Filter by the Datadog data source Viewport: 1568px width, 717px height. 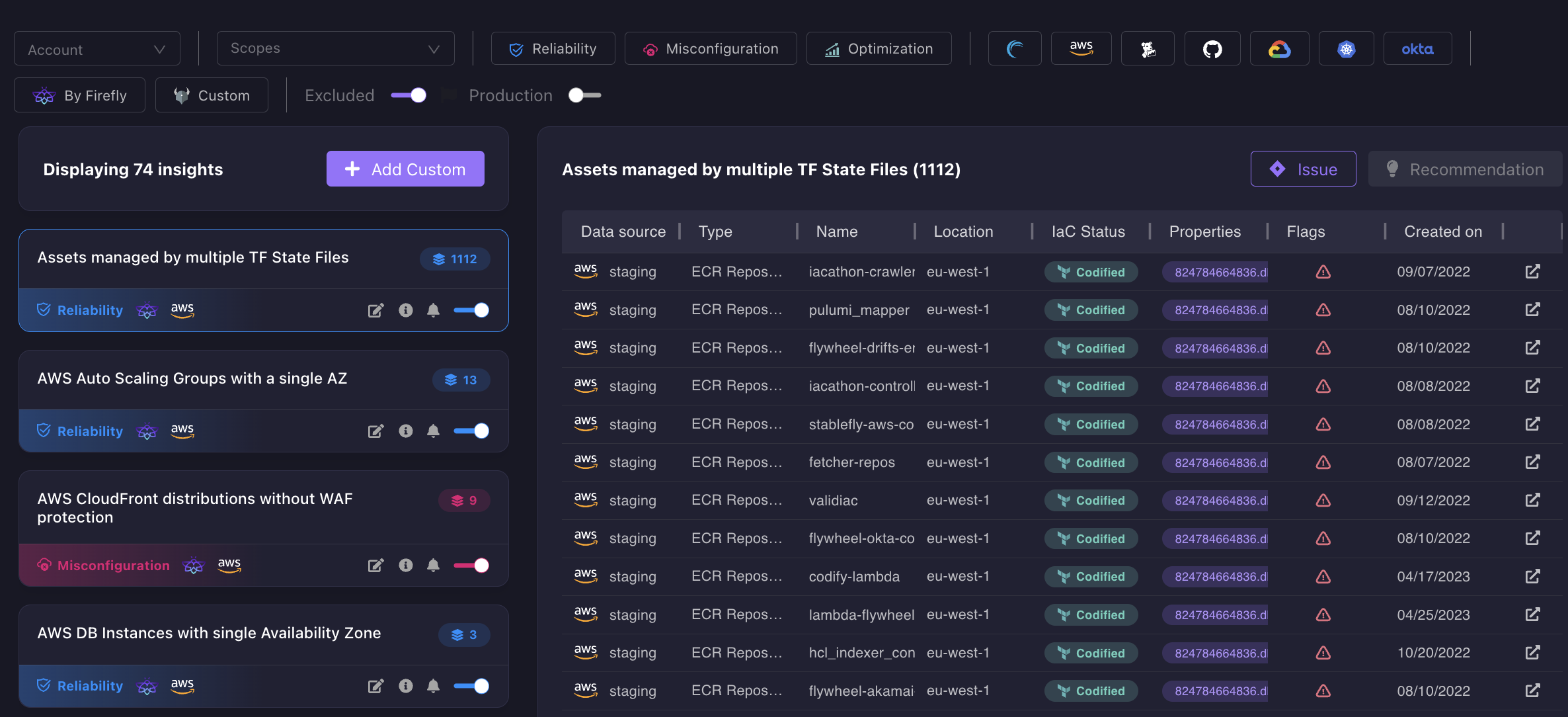point(1147,48)
